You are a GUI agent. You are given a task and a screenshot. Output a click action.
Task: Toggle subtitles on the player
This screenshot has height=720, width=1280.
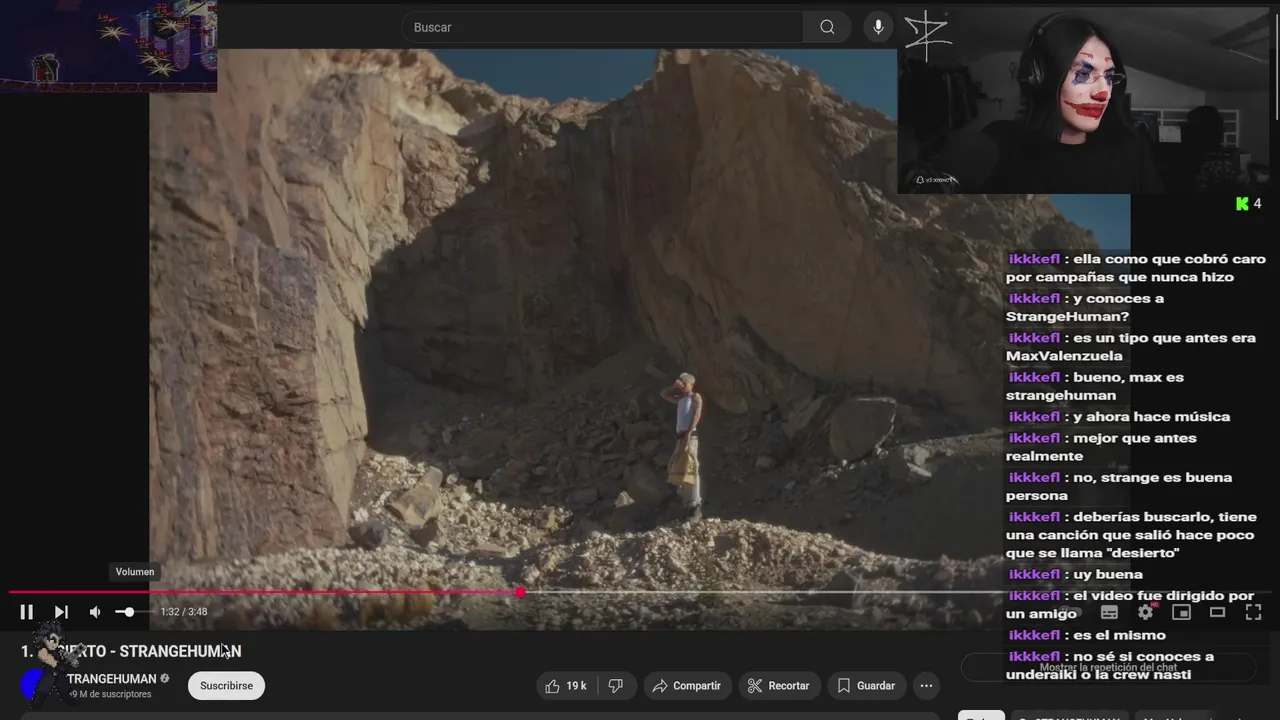(1109, 612)
